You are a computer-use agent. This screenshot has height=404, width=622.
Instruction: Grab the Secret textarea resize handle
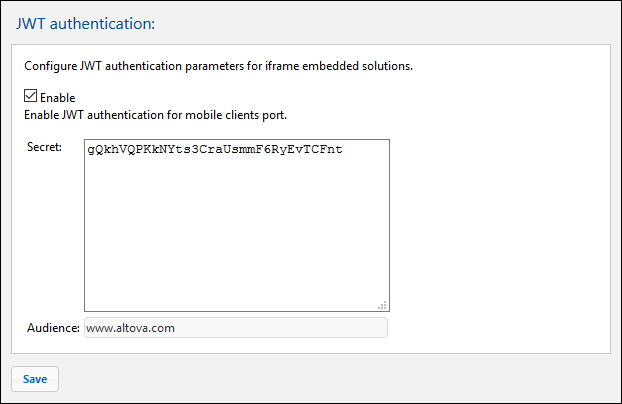tap(383, 305)
